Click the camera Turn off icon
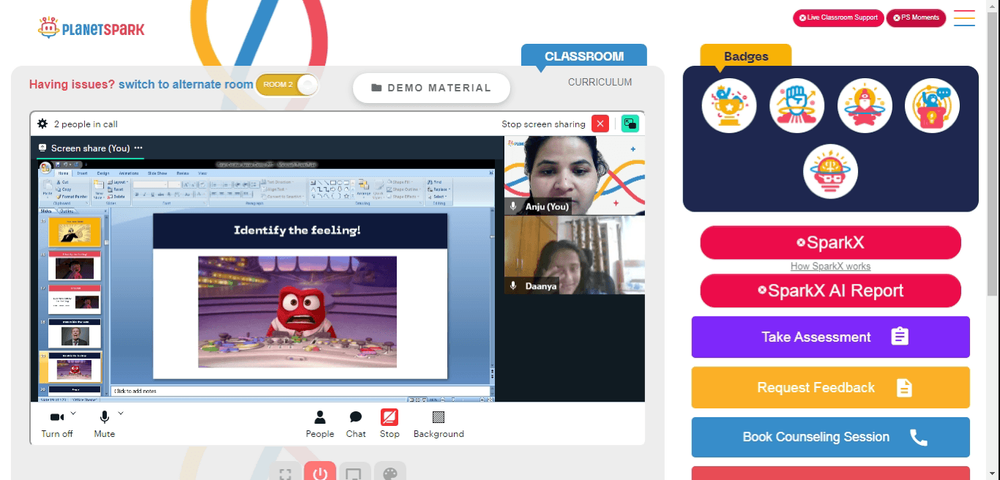1000x480 pixels. 57,418
